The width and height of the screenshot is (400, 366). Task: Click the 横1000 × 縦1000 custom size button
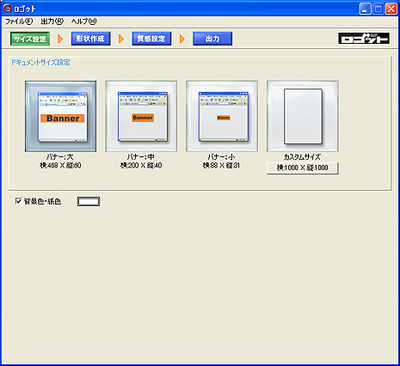303,168
